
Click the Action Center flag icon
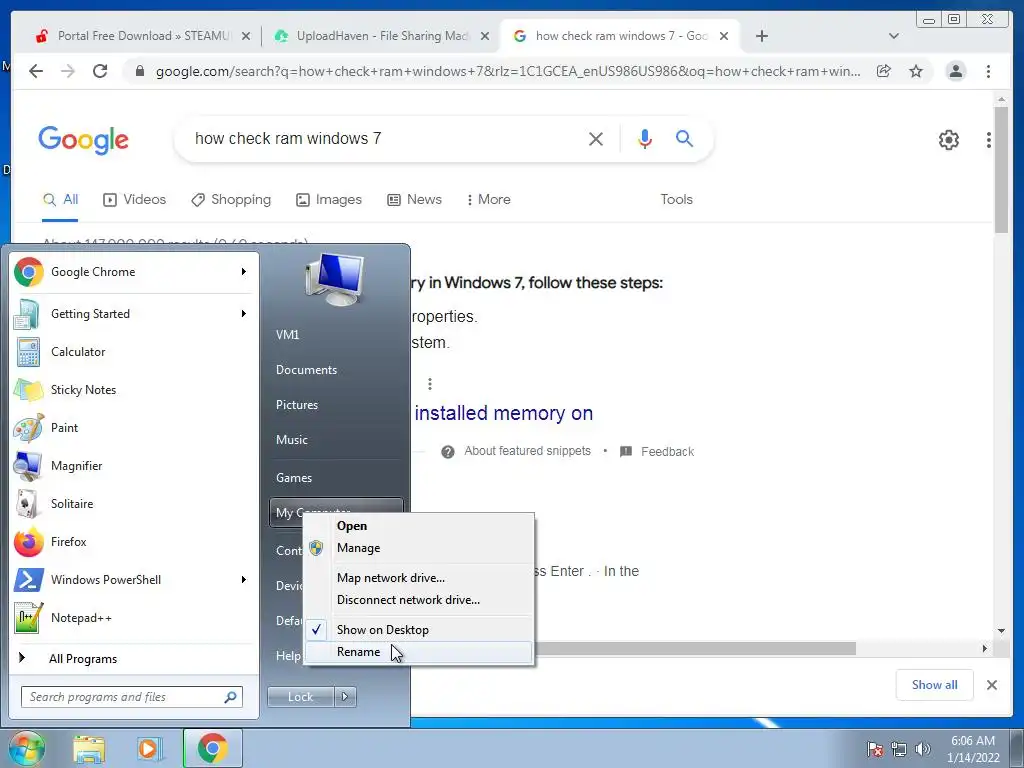click(x=874, y=749)
